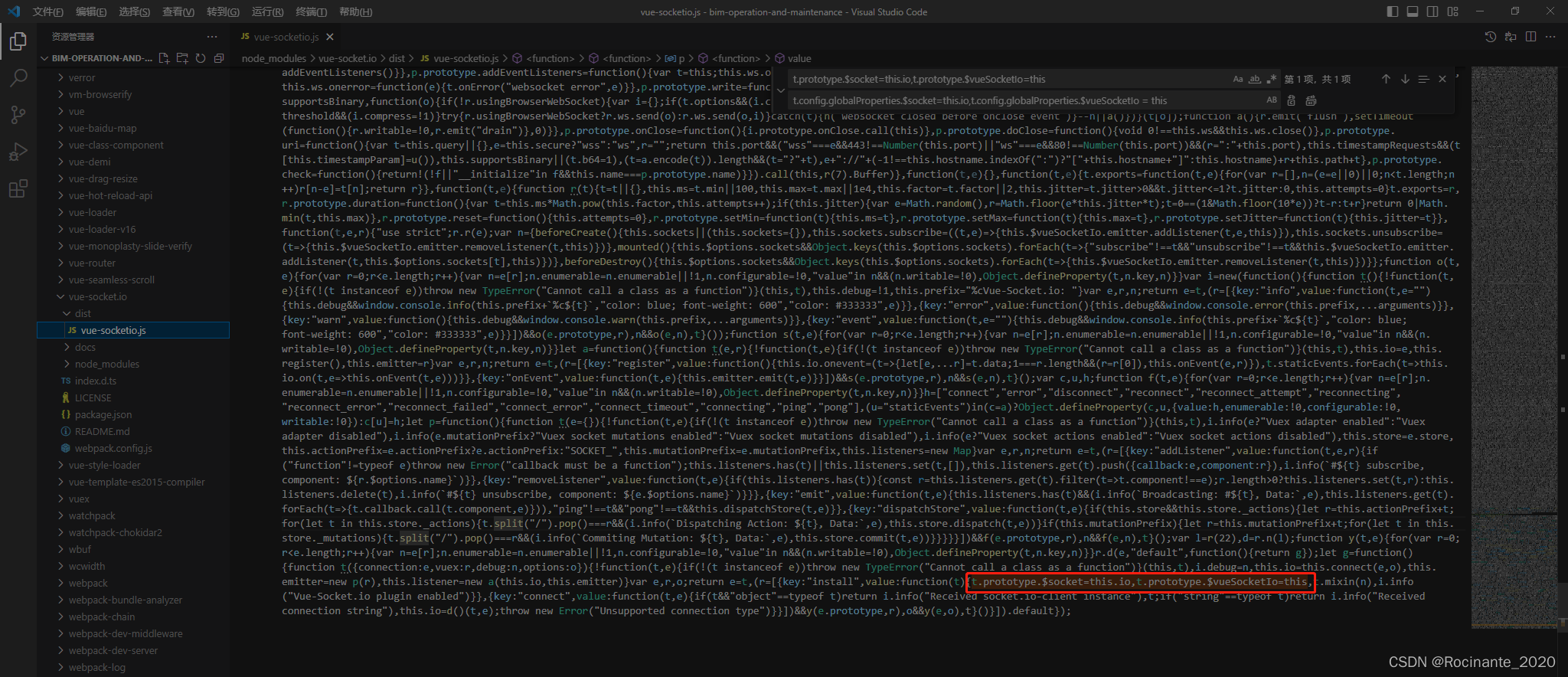Close the find and replace widget
1568x677 pixels.
[1442, 79]
